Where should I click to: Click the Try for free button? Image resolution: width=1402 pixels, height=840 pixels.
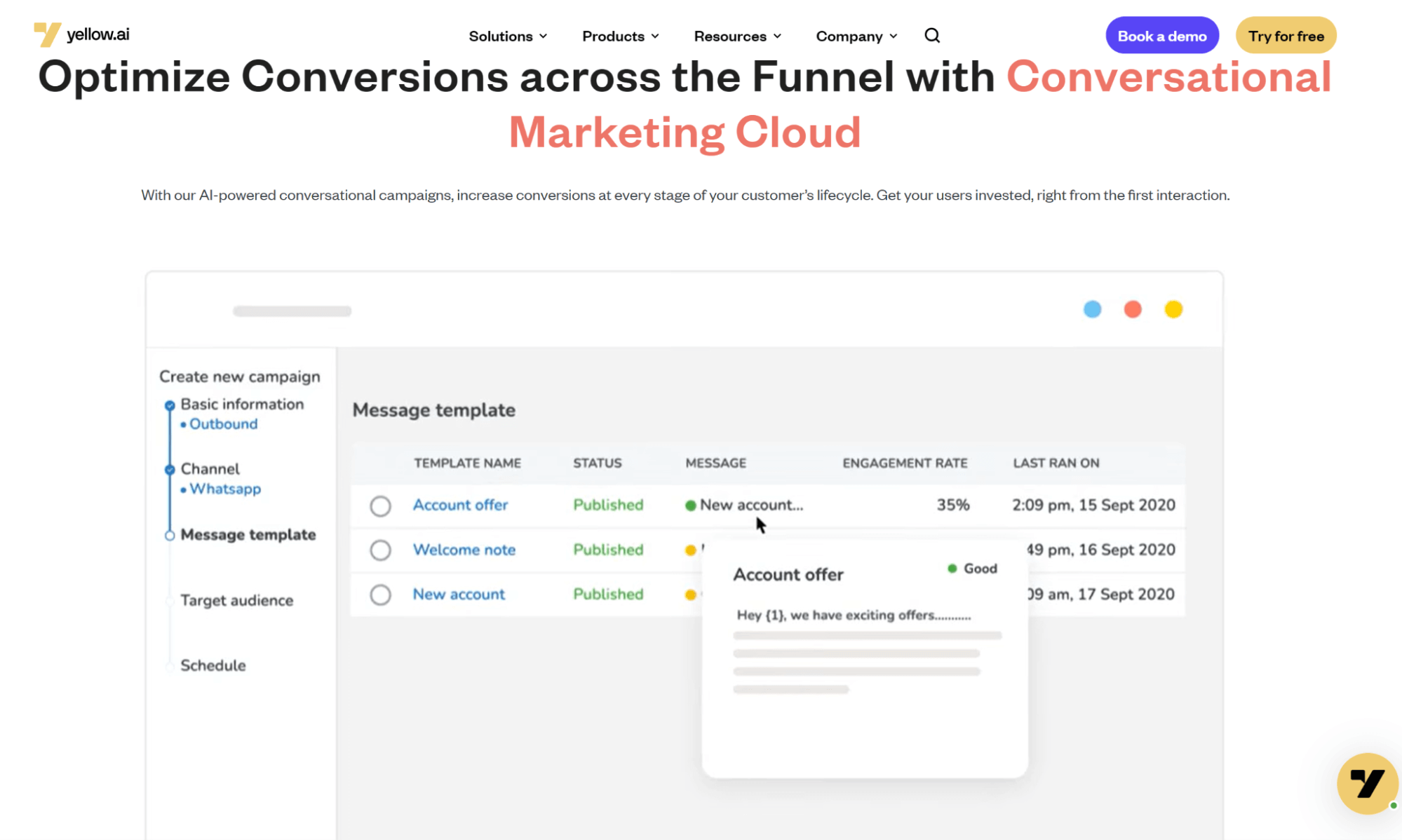pos(1286,36)
